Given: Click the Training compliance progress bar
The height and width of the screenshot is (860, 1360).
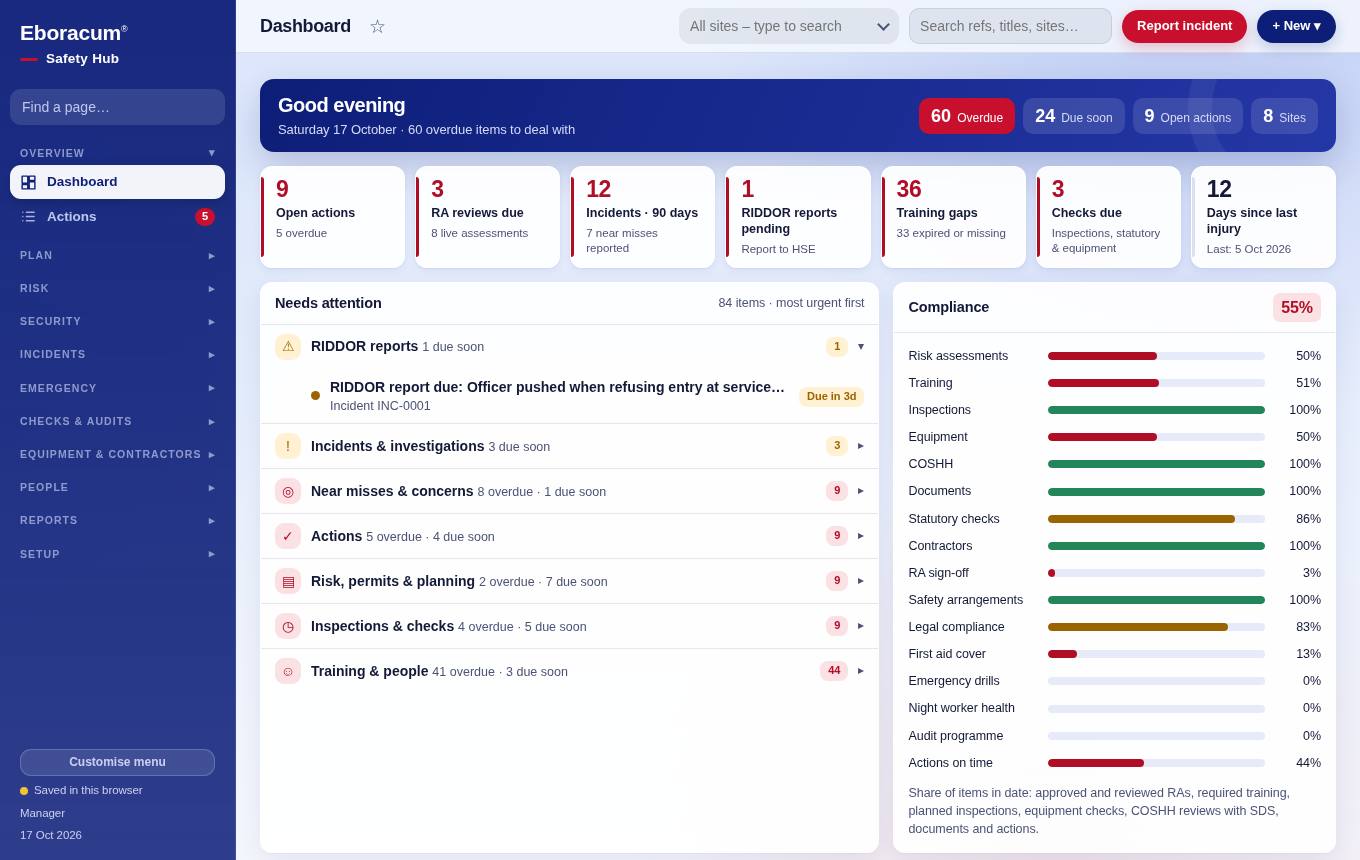Looking at the screenshot, I should pyautogui.click(x=1156, y=383).
